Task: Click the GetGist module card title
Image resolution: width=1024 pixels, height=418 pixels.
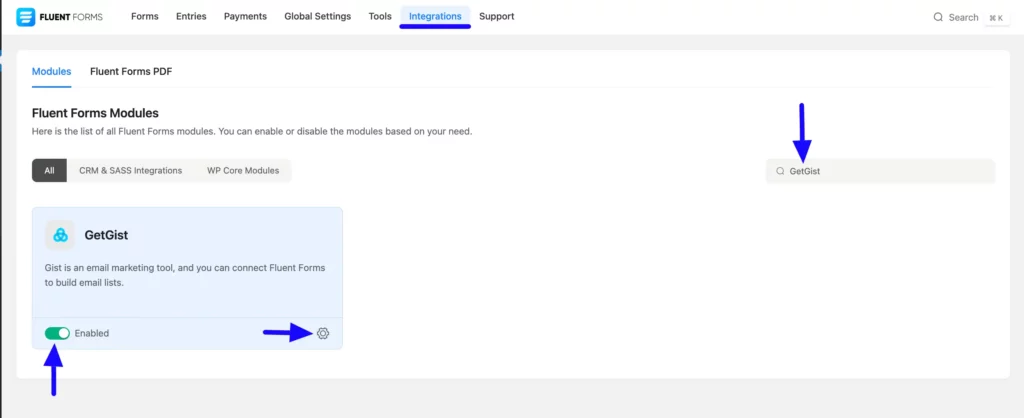Action: (x=106, y=235)
